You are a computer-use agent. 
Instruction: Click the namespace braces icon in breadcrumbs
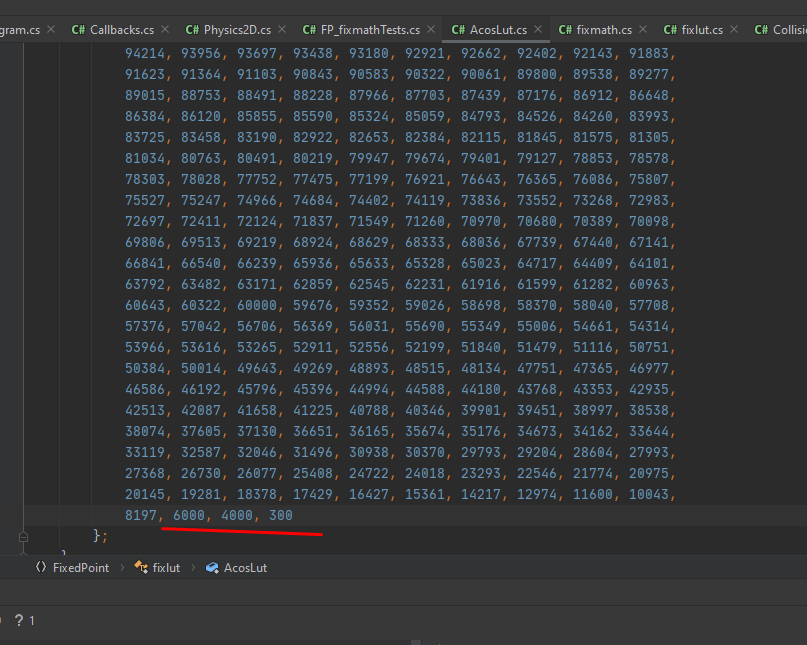[x=41, y=567]
